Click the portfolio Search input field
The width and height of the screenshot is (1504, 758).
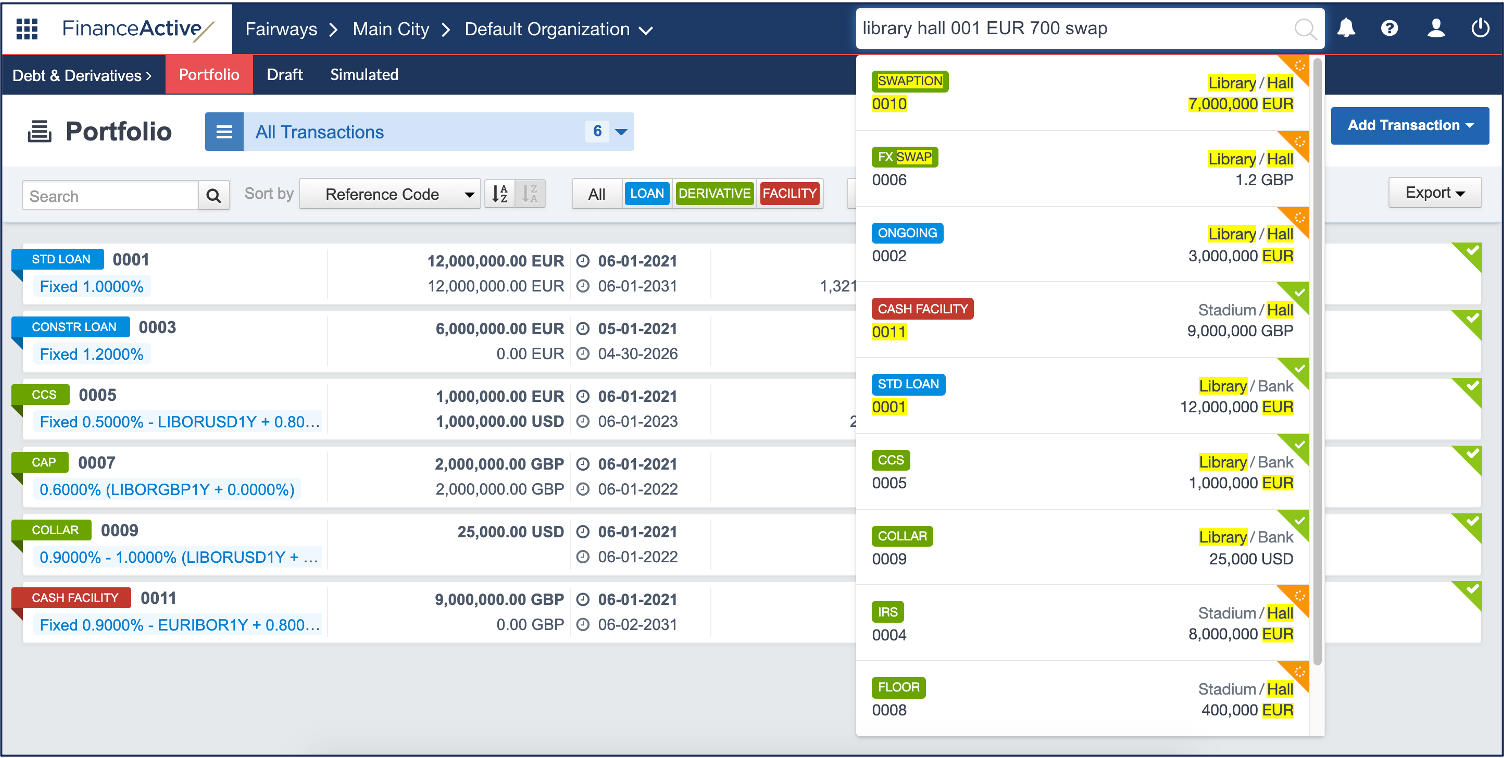pos(111,196)
